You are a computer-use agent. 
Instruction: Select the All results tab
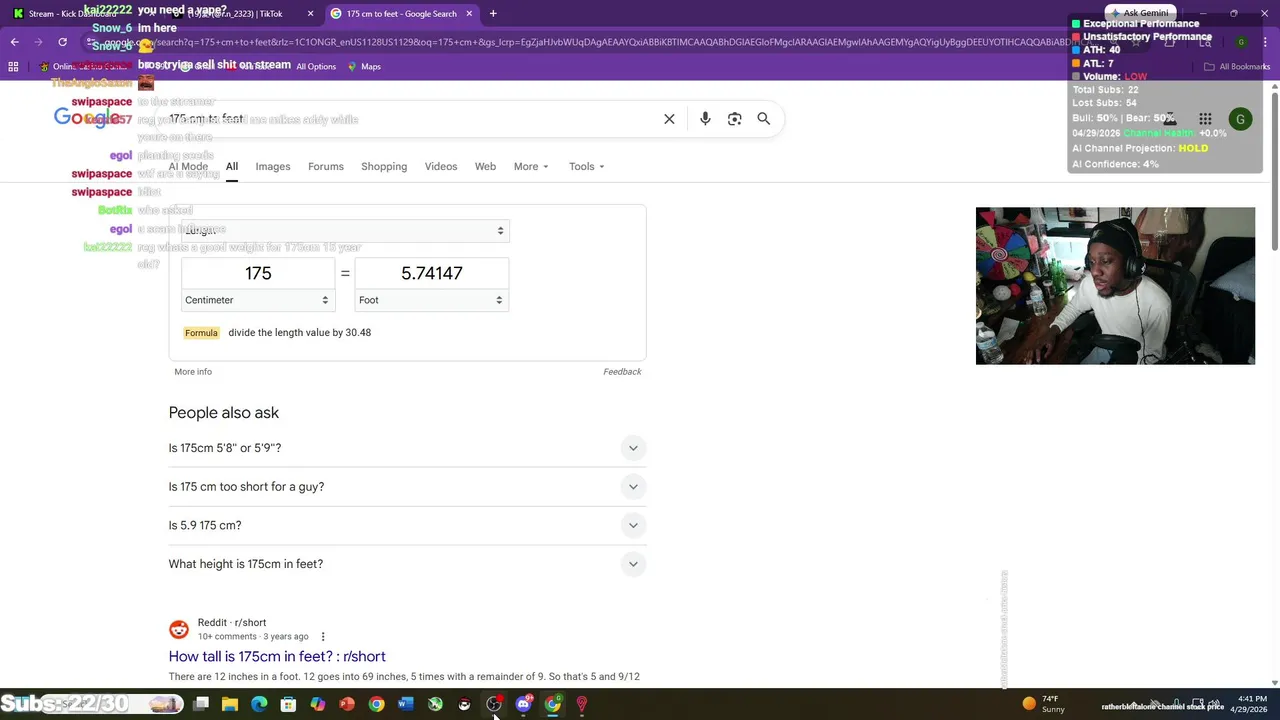point(232,167)
